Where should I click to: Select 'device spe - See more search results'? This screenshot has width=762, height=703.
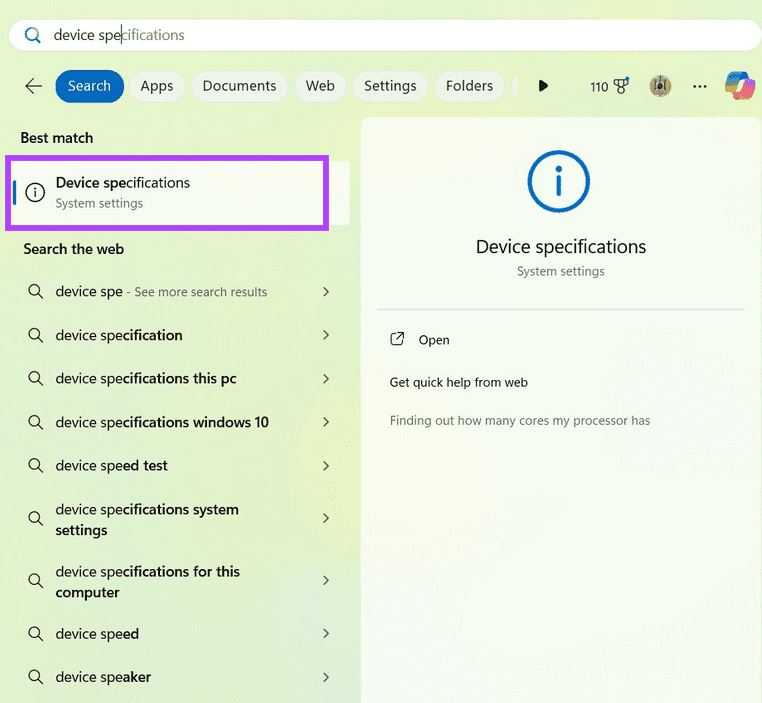(161, 291)
